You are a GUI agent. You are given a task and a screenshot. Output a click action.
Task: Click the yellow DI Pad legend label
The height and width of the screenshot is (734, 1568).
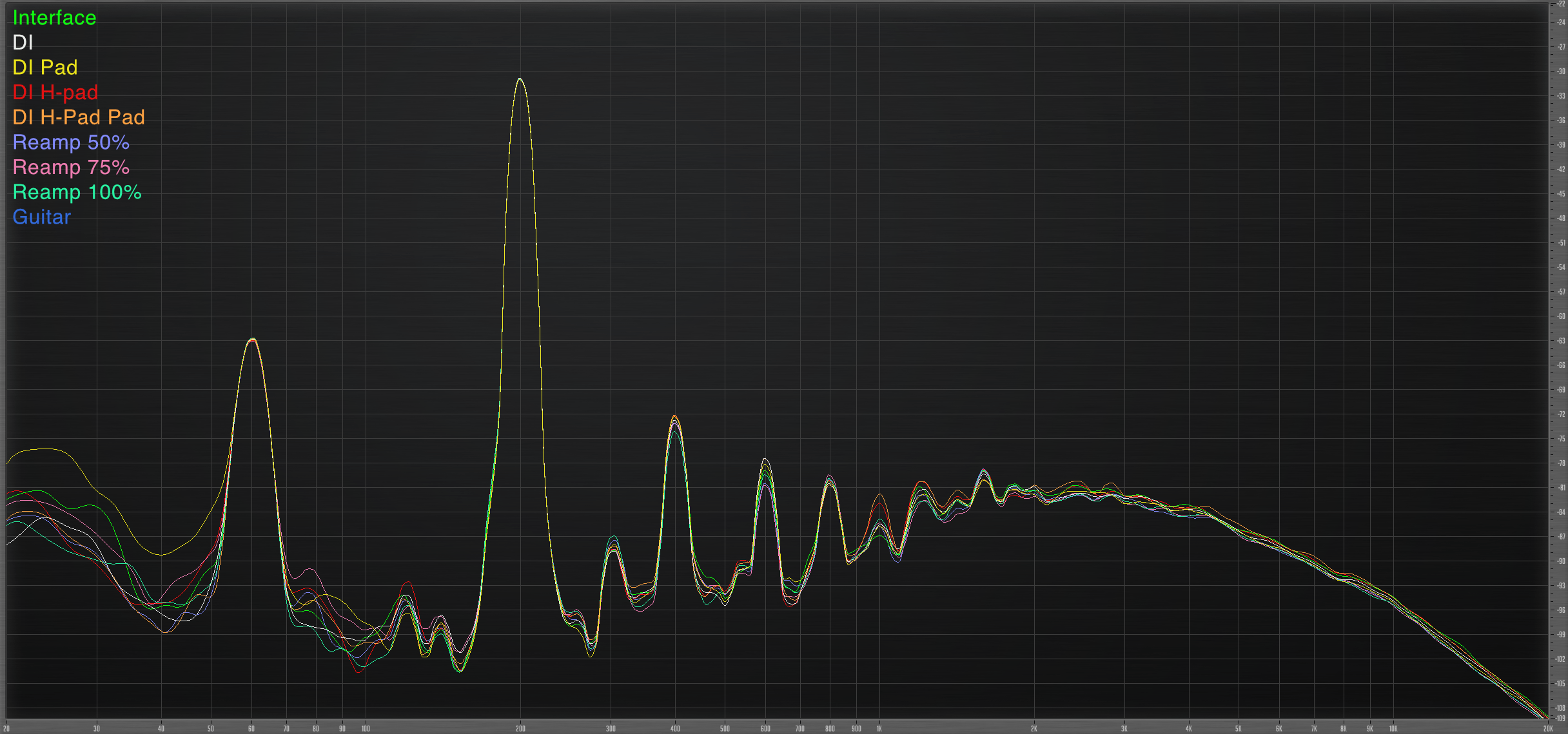coord(45,68)
